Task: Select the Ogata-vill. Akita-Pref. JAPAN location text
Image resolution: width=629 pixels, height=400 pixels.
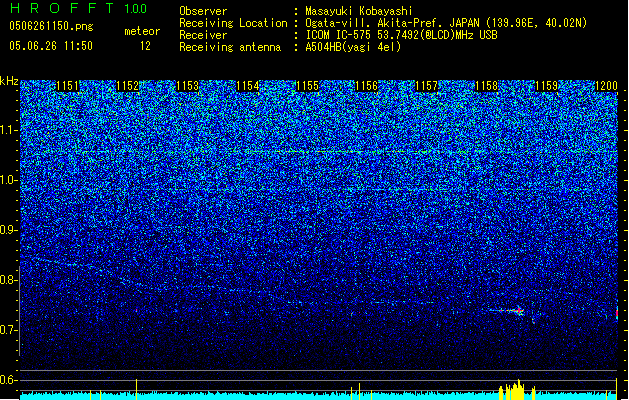Action: (x=446, y=23)
